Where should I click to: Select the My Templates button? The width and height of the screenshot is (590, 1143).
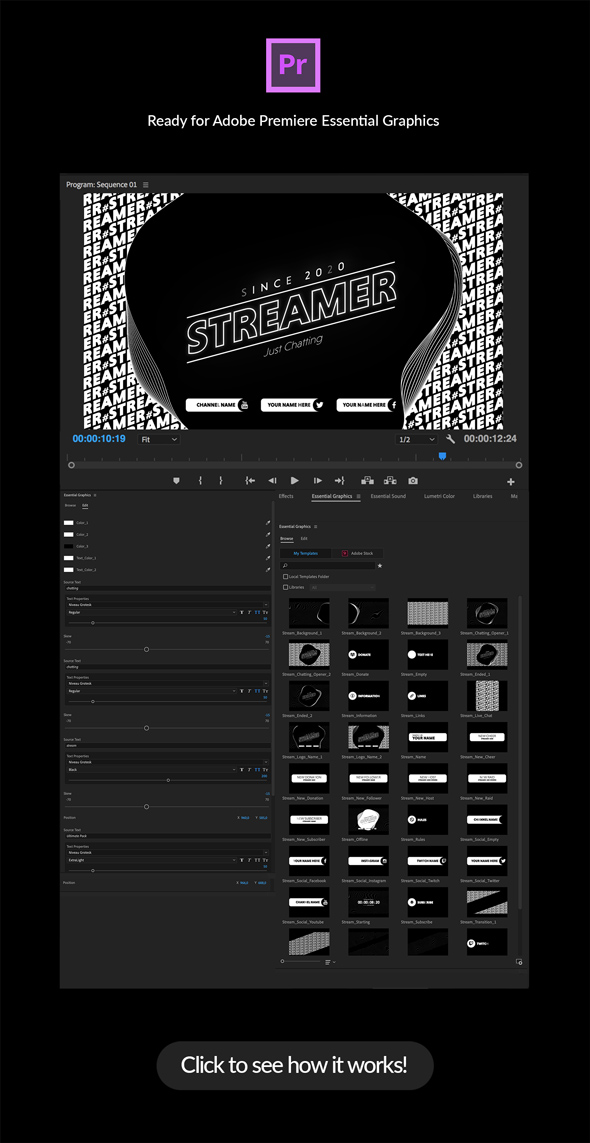[306, 553]
